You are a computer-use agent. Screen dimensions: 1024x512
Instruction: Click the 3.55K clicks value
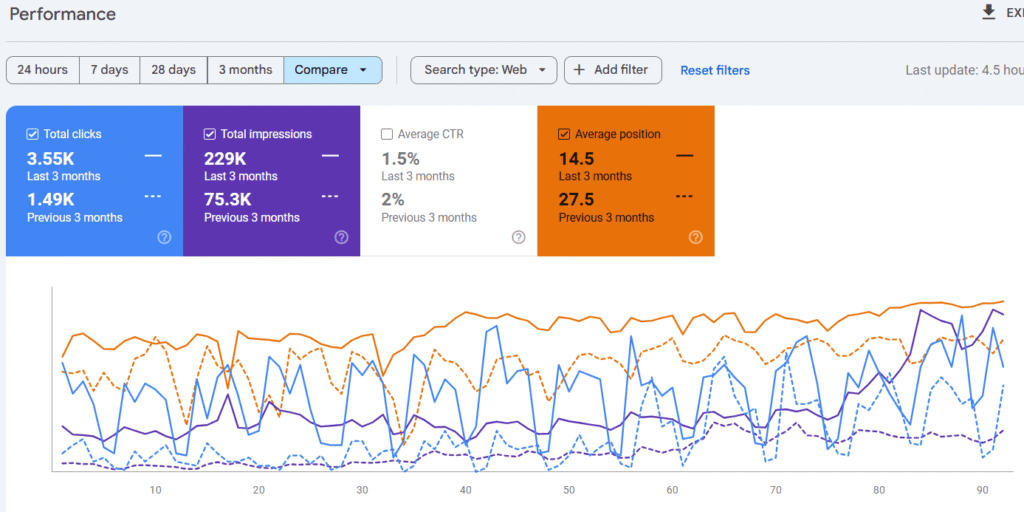click(x=51, y=159)
